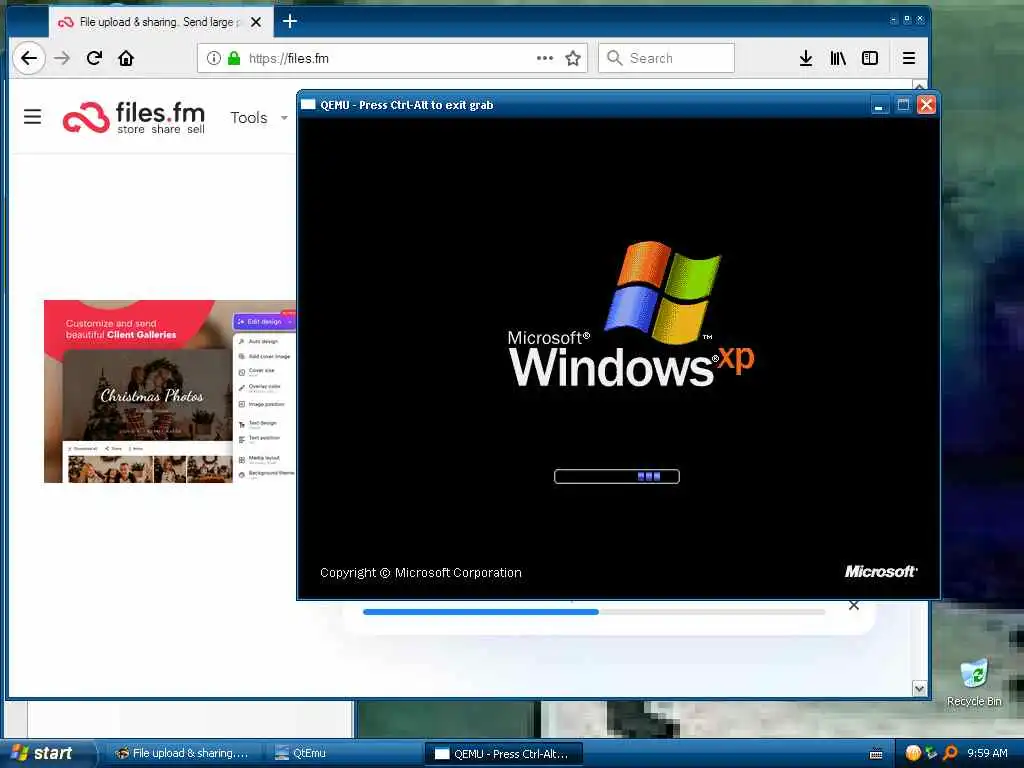Show site information icon in address bar
The width and height of the screenshot is (1024, 768).
point(214,58)
